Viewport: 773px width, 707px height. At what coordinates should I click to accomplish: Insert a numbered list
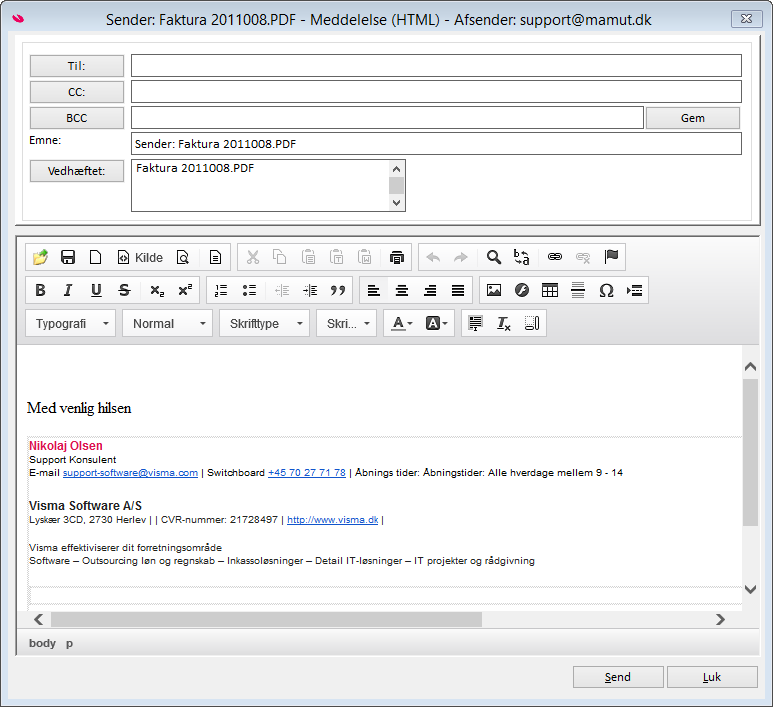[221, 290]
